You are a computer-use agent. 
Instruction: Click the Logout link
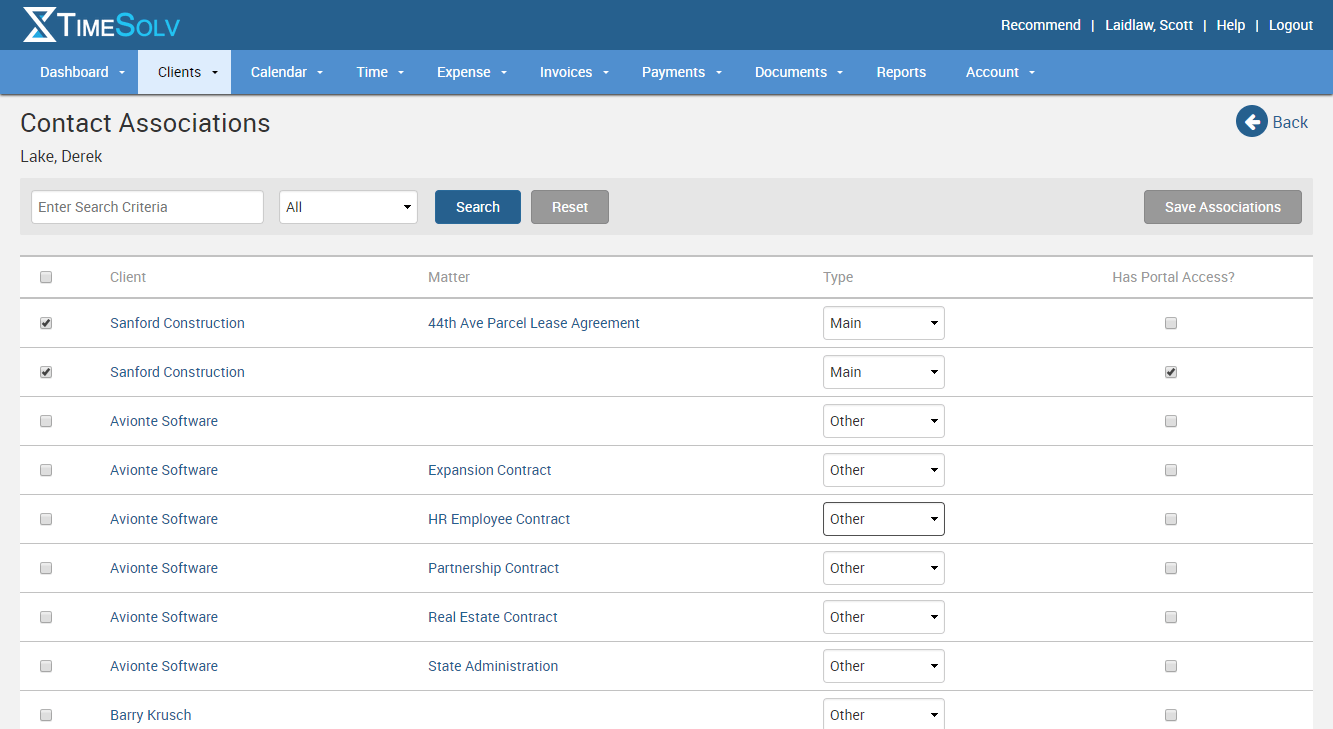click(x=1290, y=25)
